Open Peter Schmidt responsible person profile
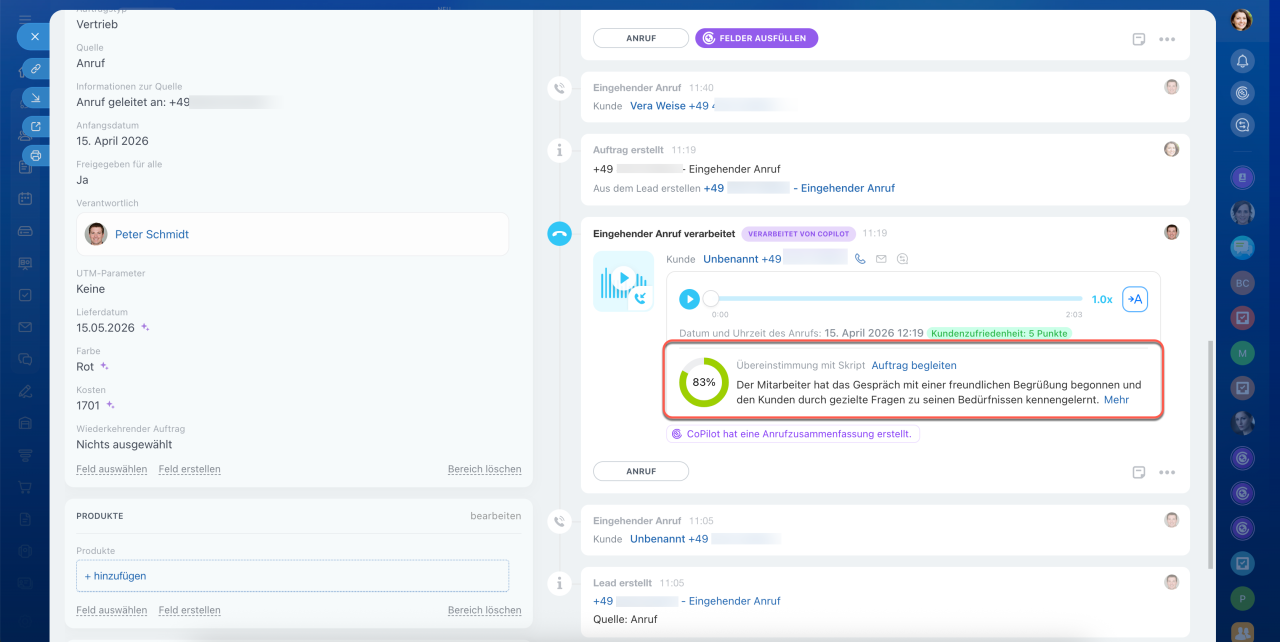 click(x=151, y=234)
